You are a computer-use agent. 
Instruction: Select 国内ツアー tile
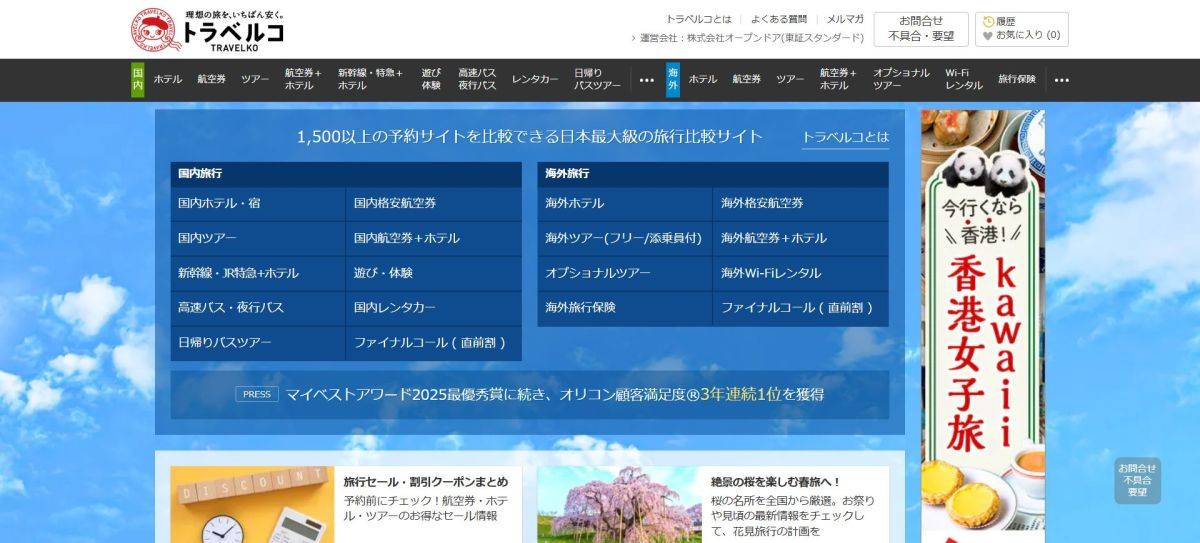click(258, 238)
